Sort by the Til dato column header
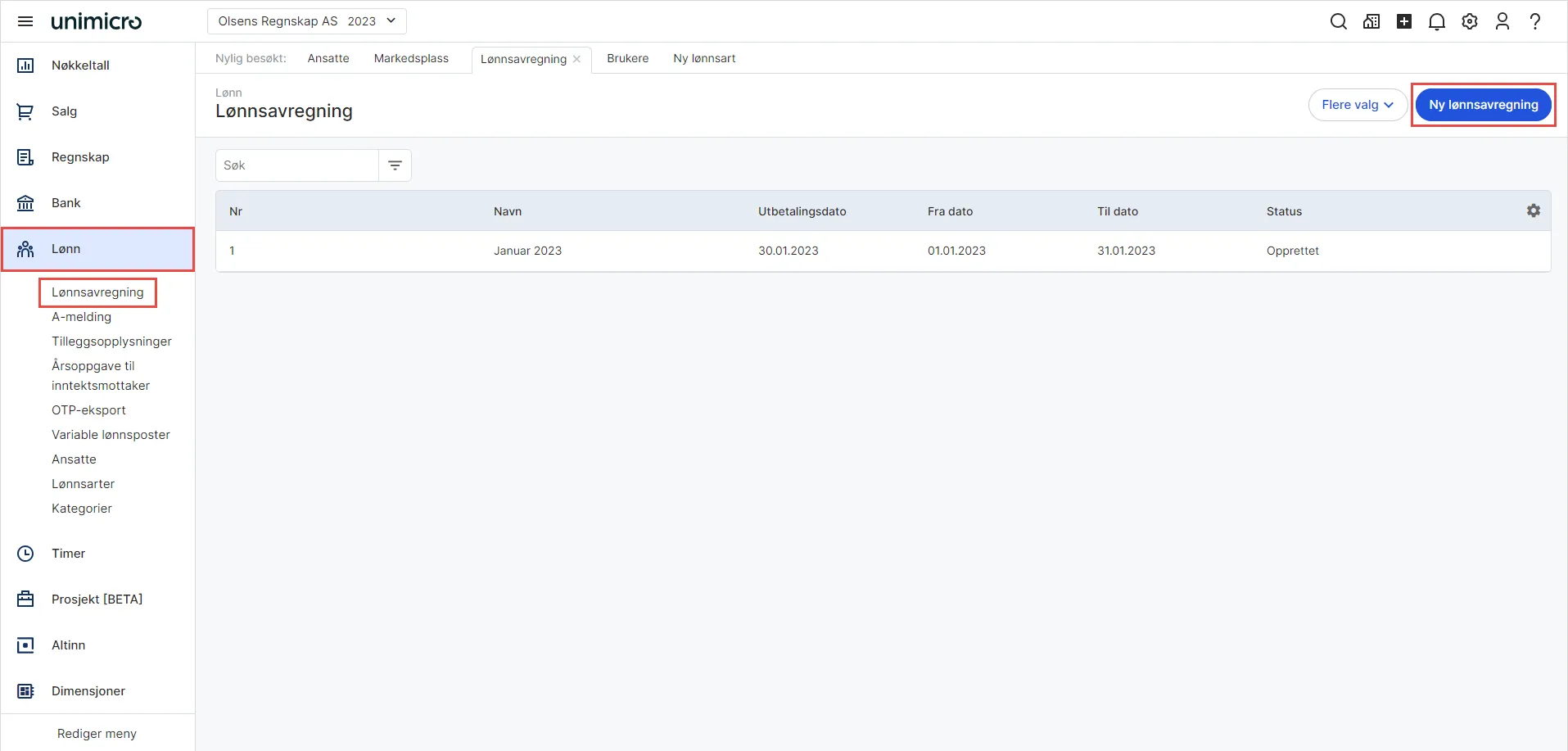 click(1118, 211)
